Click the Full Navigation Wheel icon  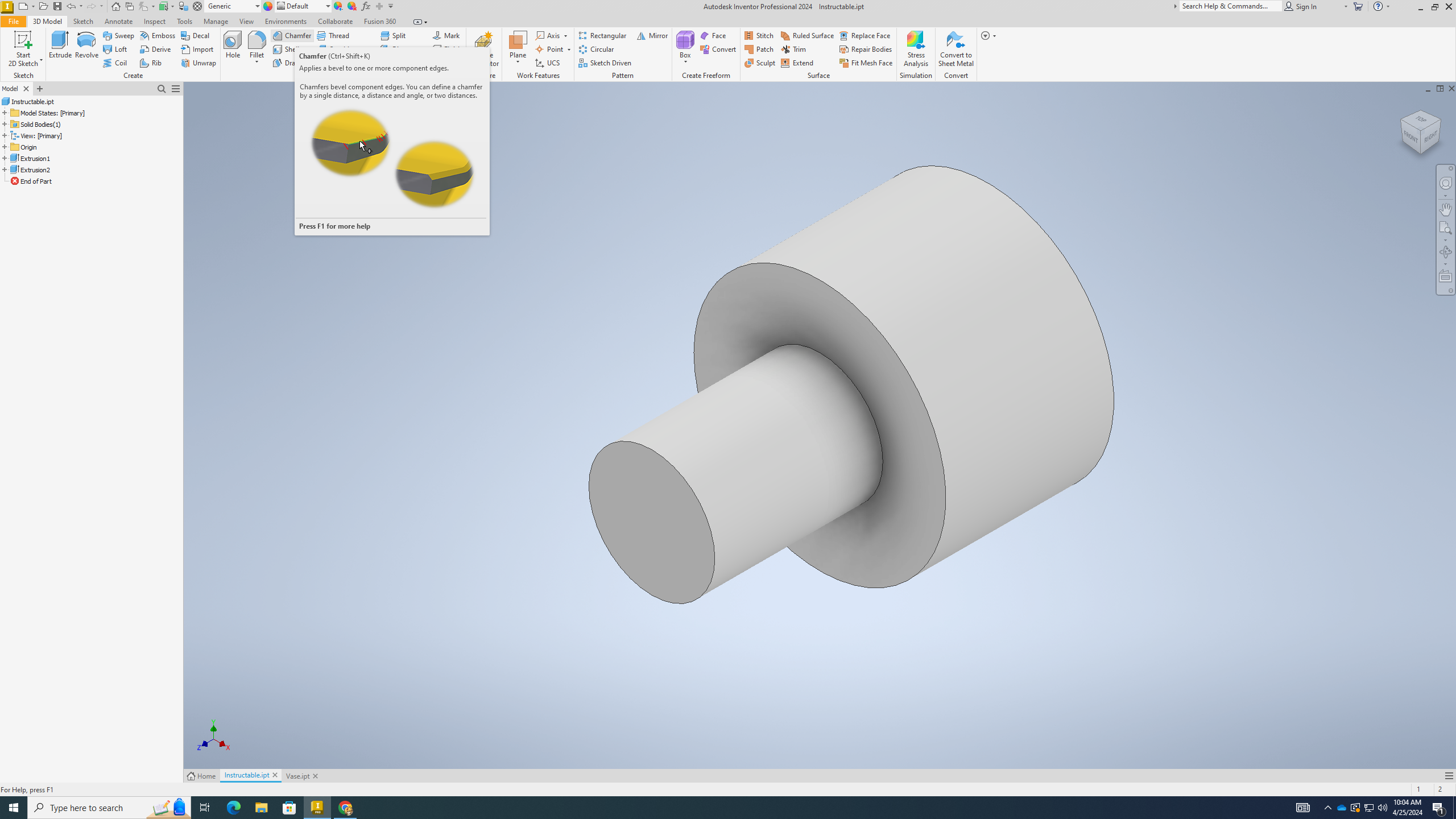(x=1445, y=183)
